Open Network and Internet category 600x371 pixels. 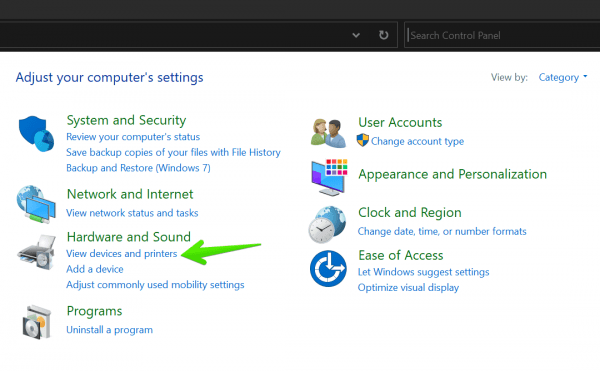(x=130, y=194)
